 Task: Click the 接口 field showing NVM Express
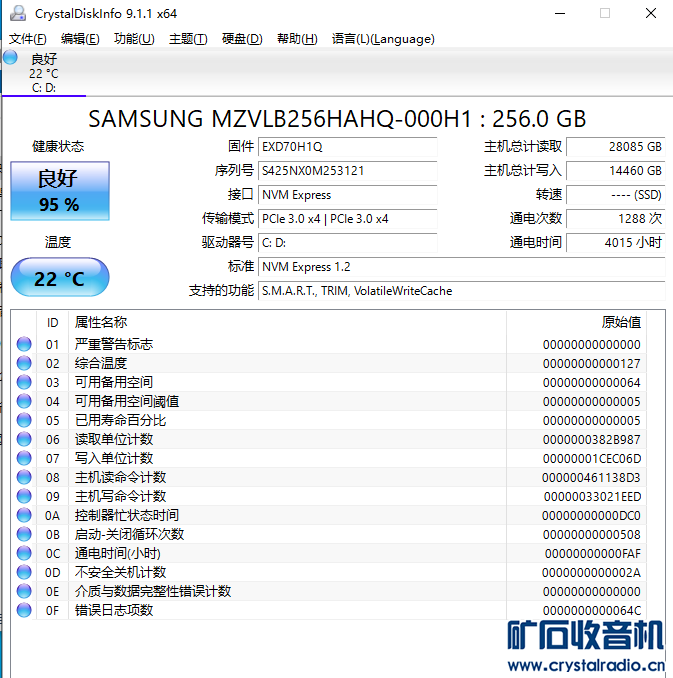pyautogui.click(x=347, y=195)
